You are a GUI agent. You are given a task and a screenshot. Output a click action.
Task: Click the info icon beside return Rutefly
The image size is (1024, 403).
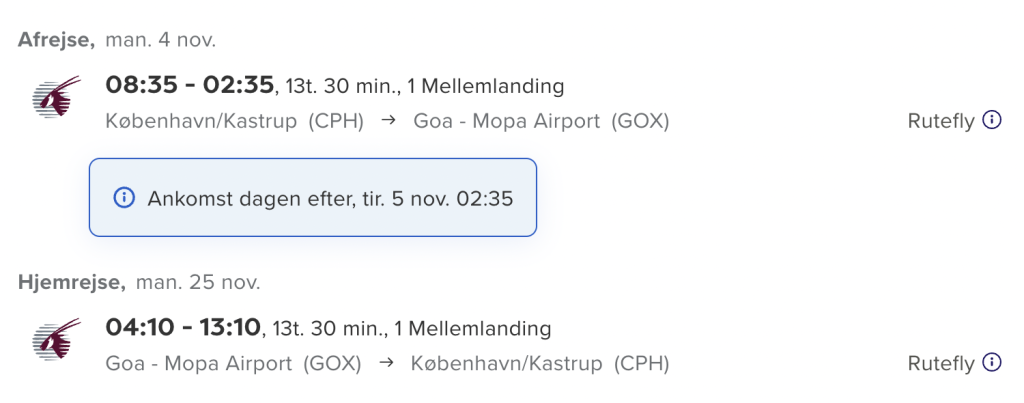(x=992, y=363)
